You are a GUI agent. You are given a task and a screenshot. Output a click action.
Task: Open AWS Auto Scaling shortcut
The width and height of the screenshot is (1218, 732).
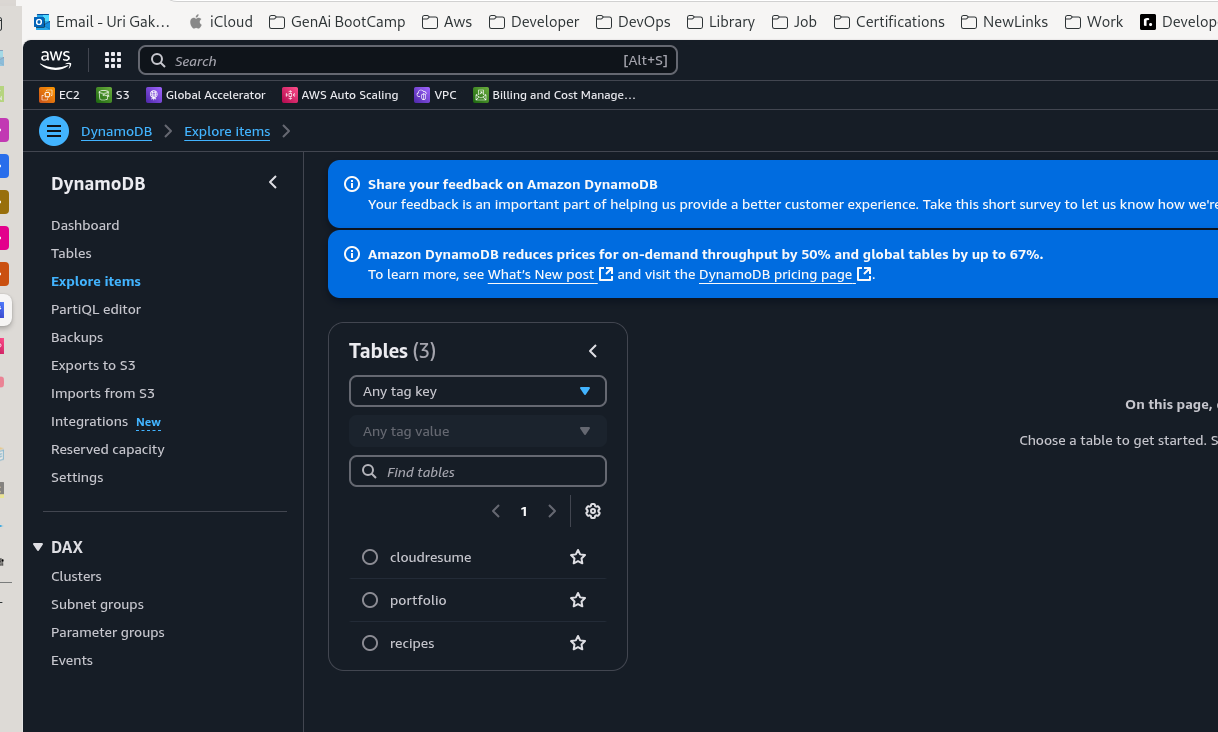click(340, 95)
